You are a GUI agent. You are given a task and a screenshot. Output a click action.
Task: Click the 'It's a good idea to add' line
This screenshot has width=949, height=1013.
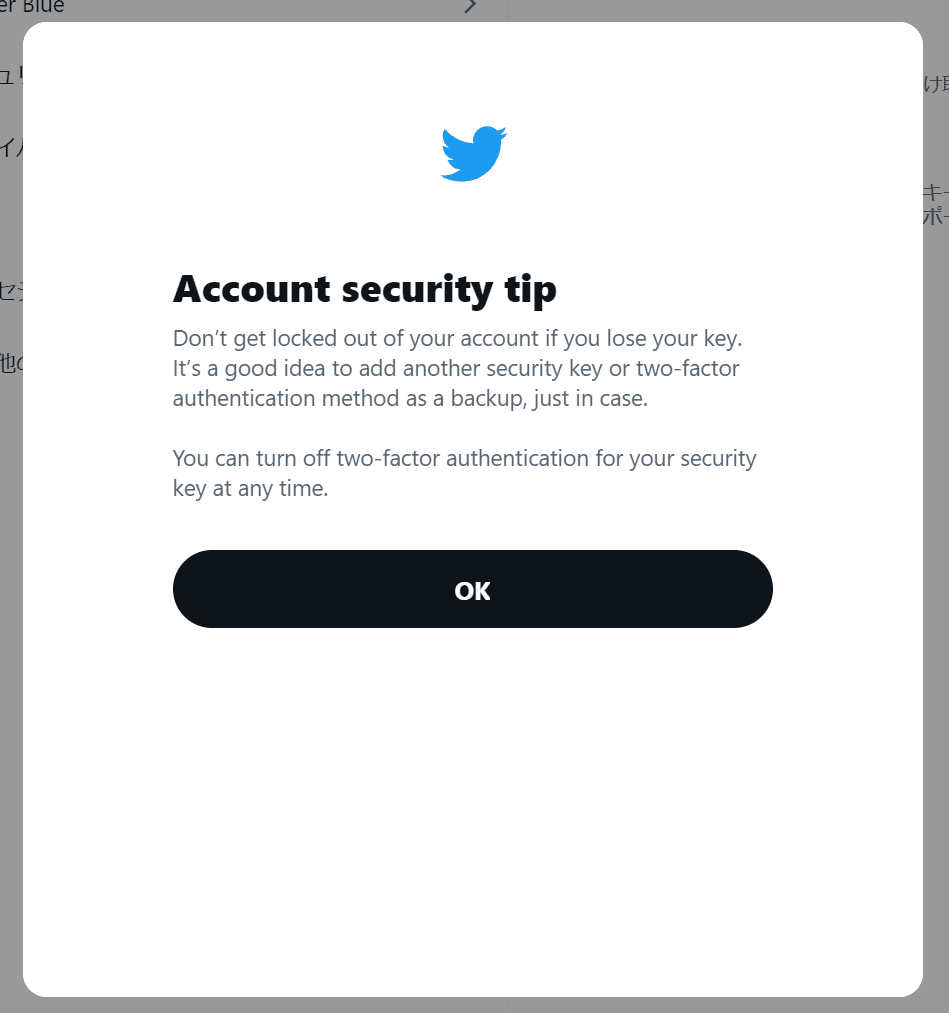point(455,368)
